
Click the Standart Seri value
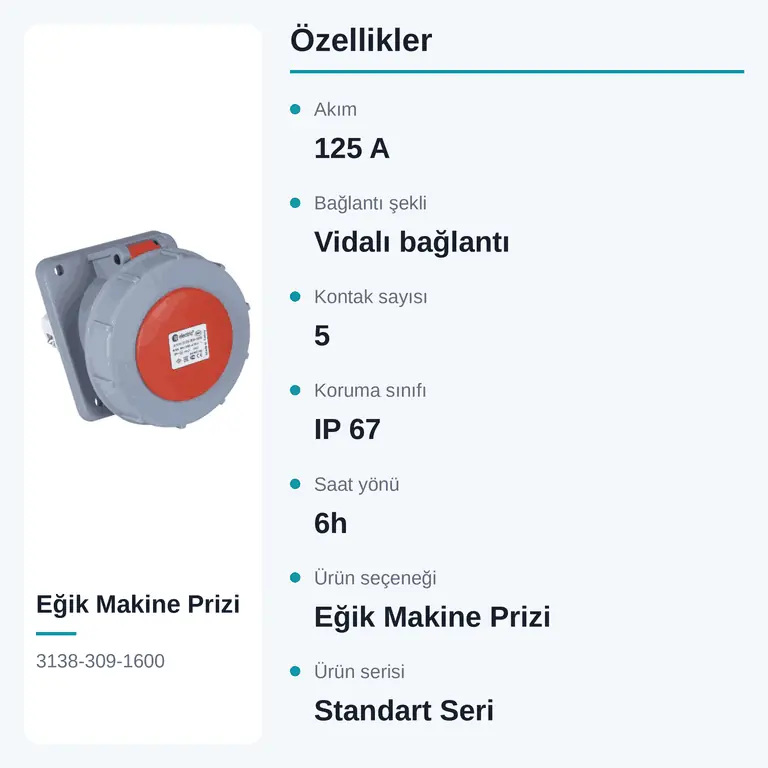pyautogui.click(x=404, y=711)
